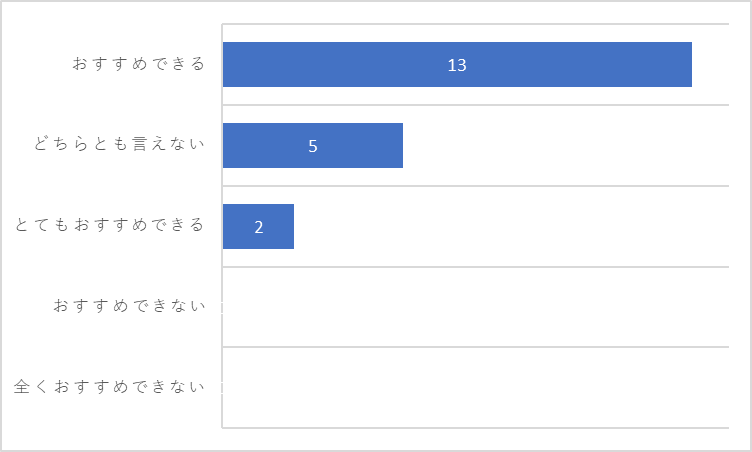This screenshot has width=752, height=452.
Task: Select the blue bar showing 5
Action: point(313,145)
